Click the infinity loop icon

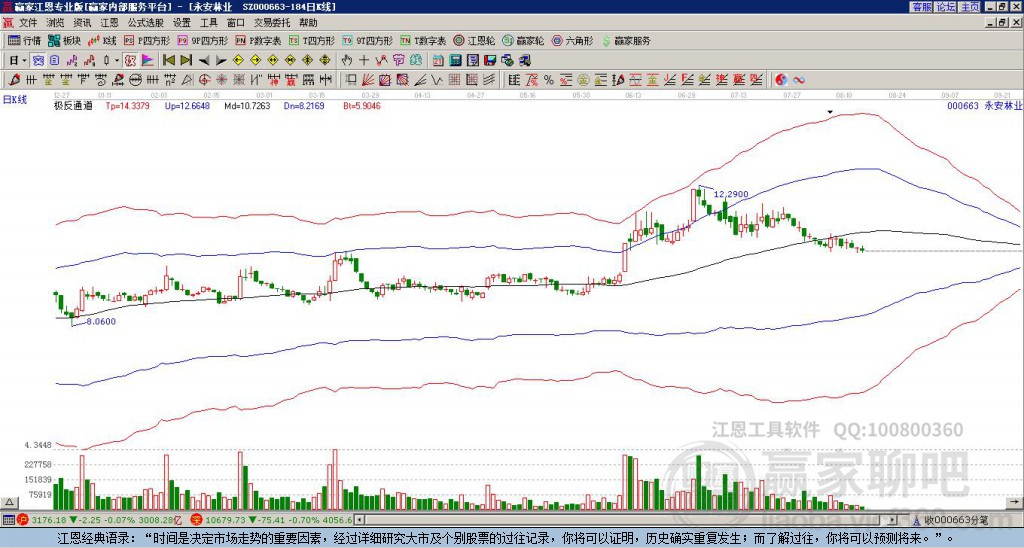click(798, 80)
